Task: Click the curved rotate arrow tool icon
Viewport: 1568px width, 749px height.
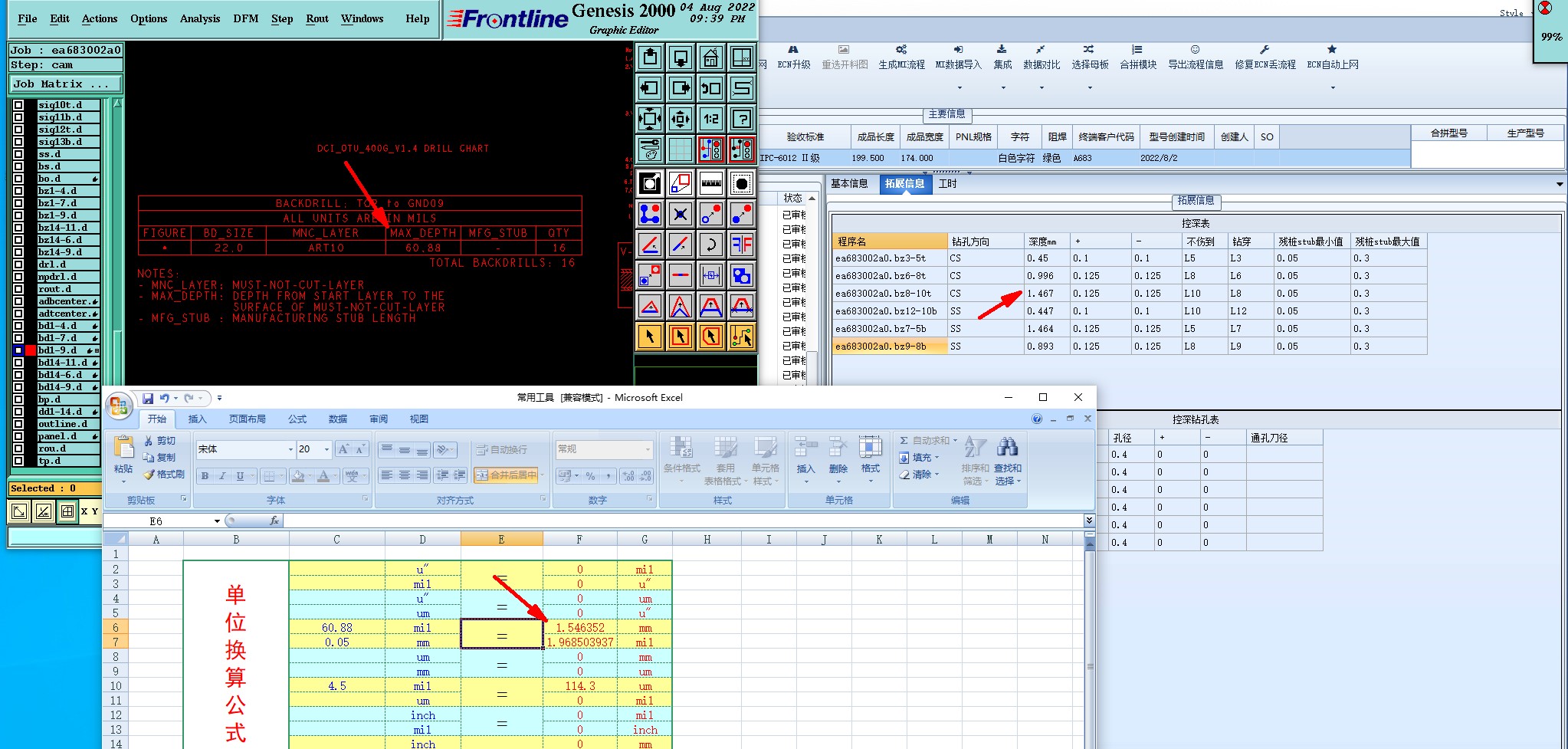Action: (711, 245)
